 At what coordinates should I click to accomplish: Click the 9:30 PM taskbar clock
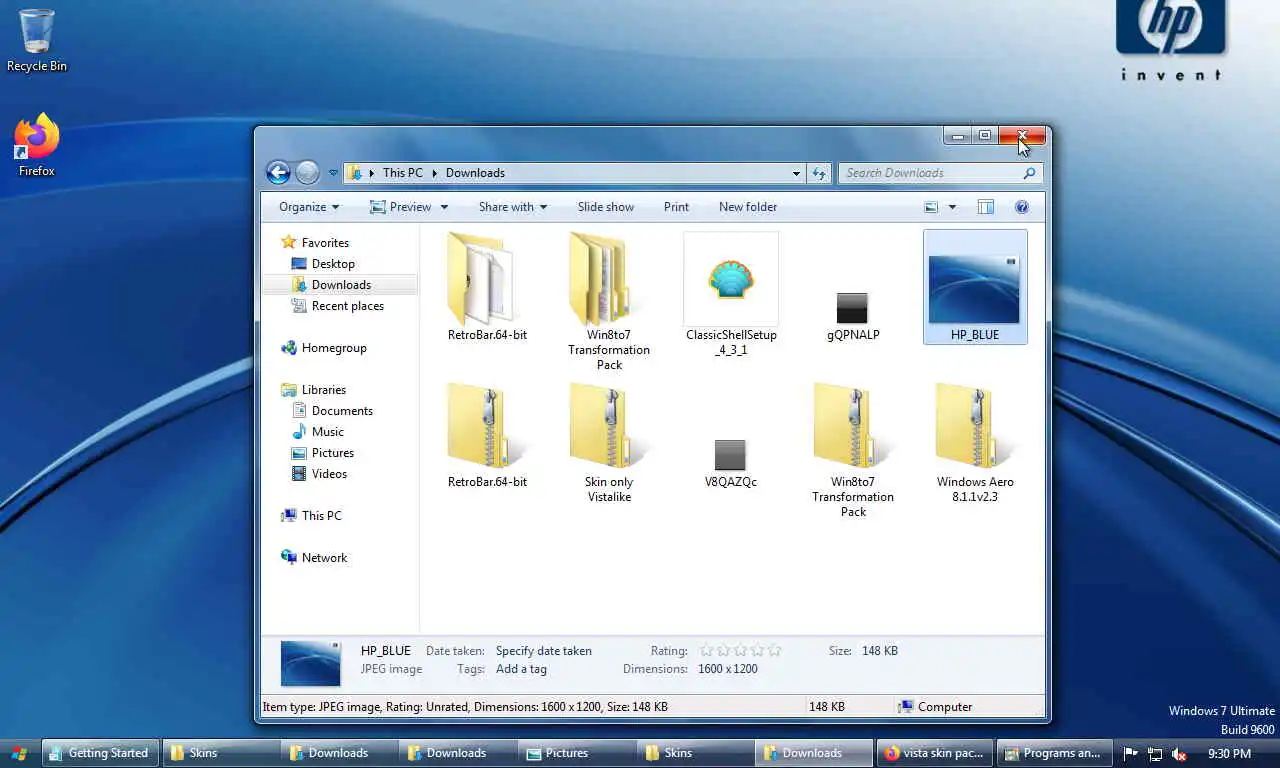tap(1229, 754)
